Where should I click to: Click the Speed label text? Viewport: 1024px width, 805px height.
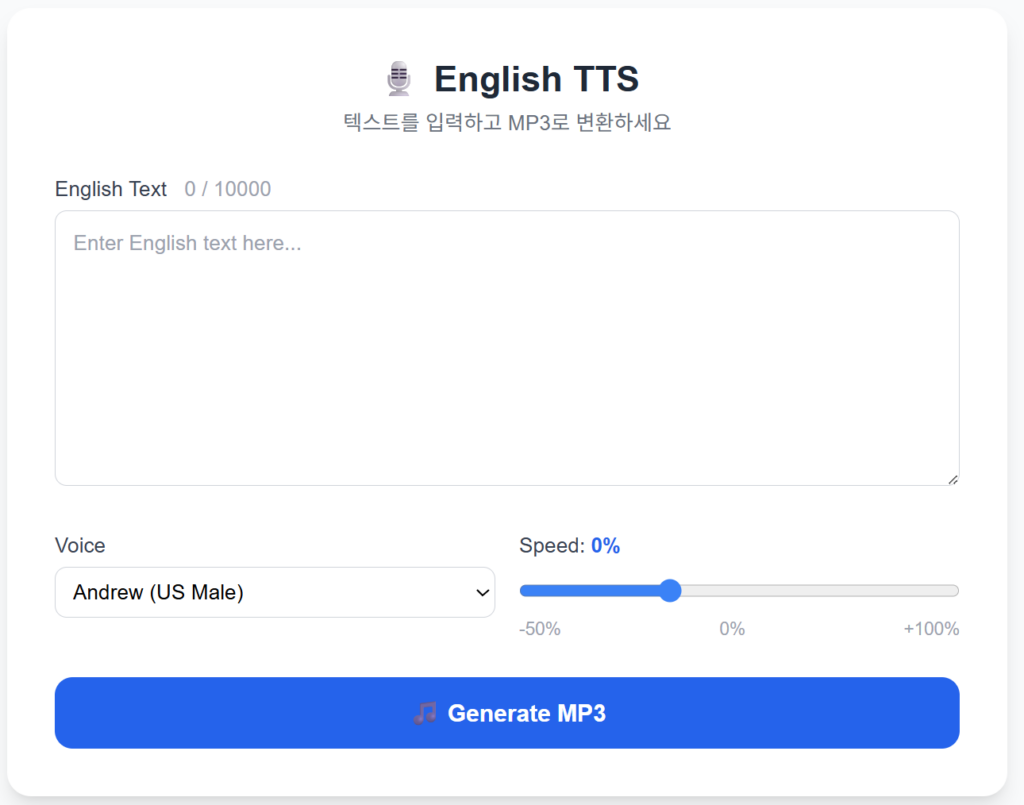click(551, 545)
